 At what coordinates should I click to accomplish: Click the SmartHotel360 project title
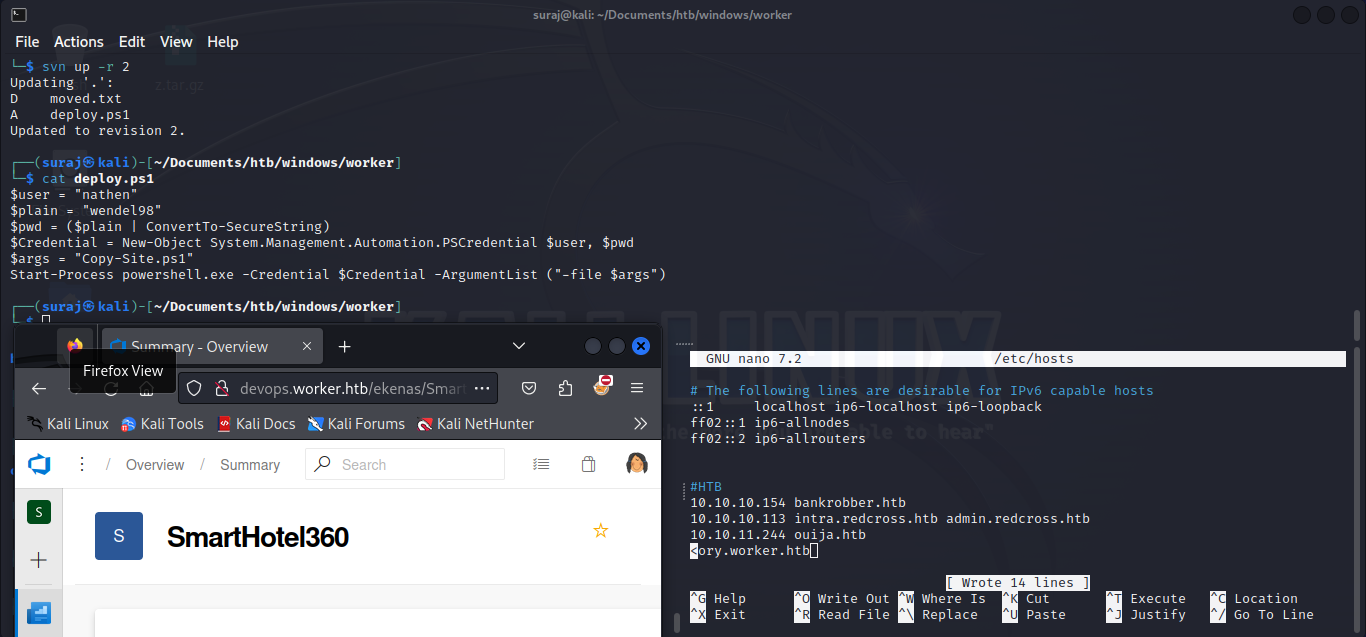point(258,537)
